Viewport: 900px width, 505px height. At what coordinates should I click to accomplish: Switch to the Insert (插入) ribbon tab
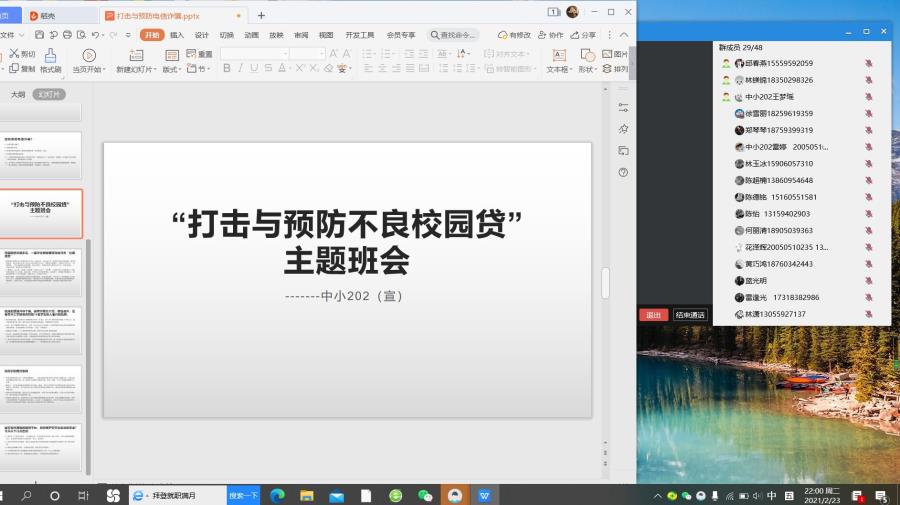pos(177,35)
